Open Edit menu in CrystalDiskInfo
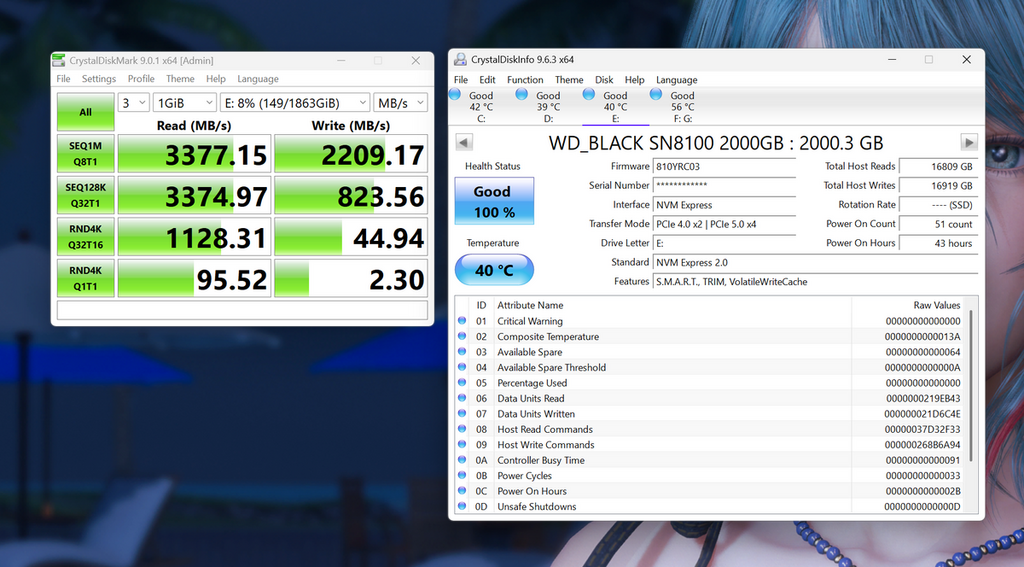Screen dimensions: 1024x567 tap(487, 80)
